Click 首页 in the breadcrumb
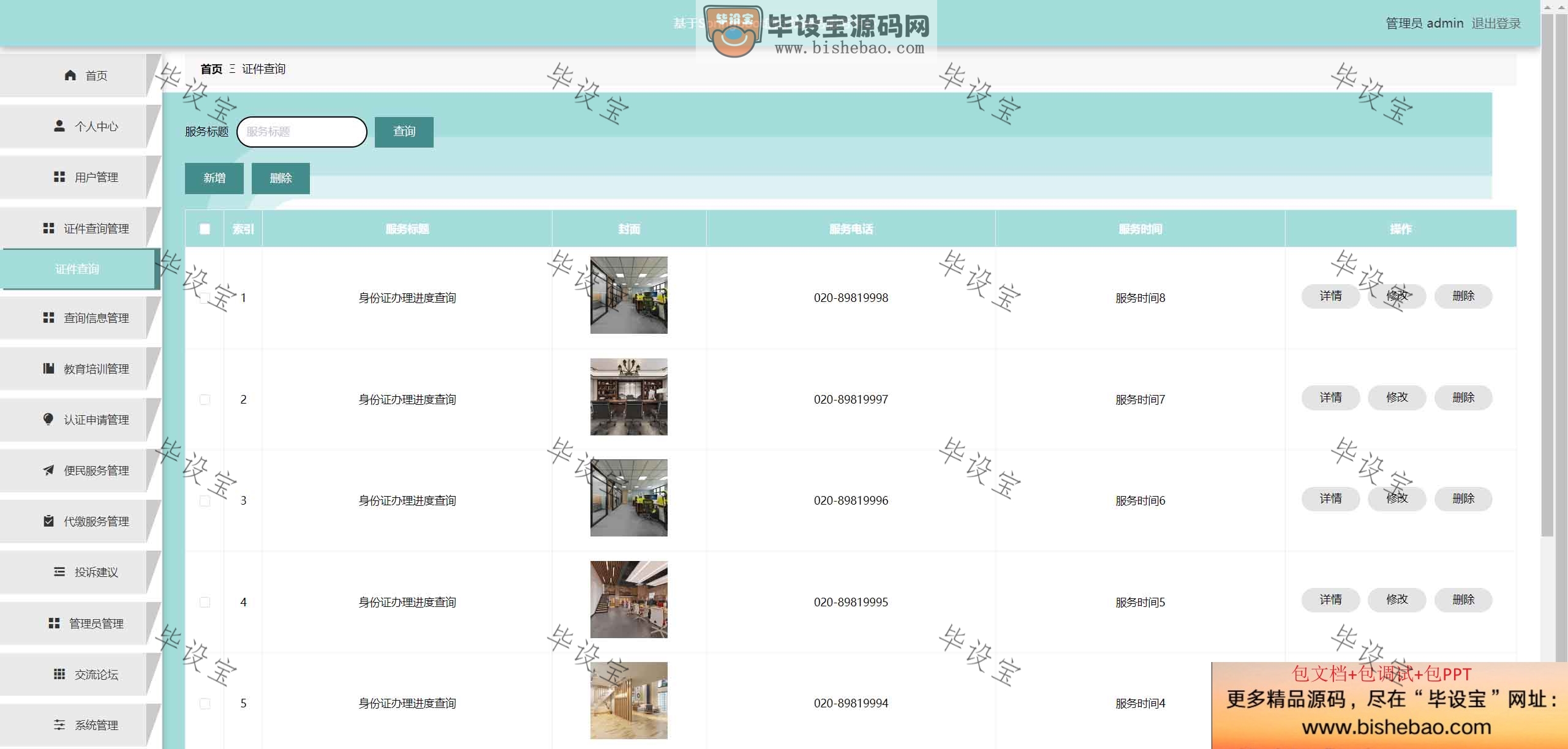Screen dimensions: 1568x749 click(x=211, y=69)
